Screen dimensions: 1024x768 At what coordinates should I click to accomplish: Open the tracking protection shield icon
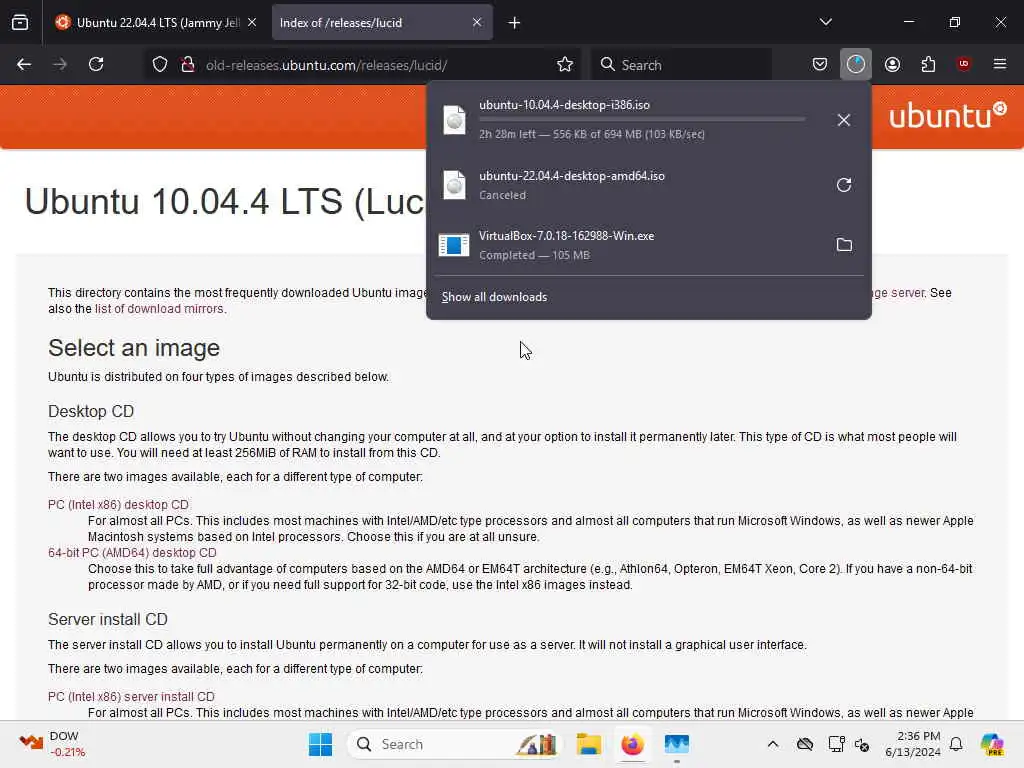point(160,65)
